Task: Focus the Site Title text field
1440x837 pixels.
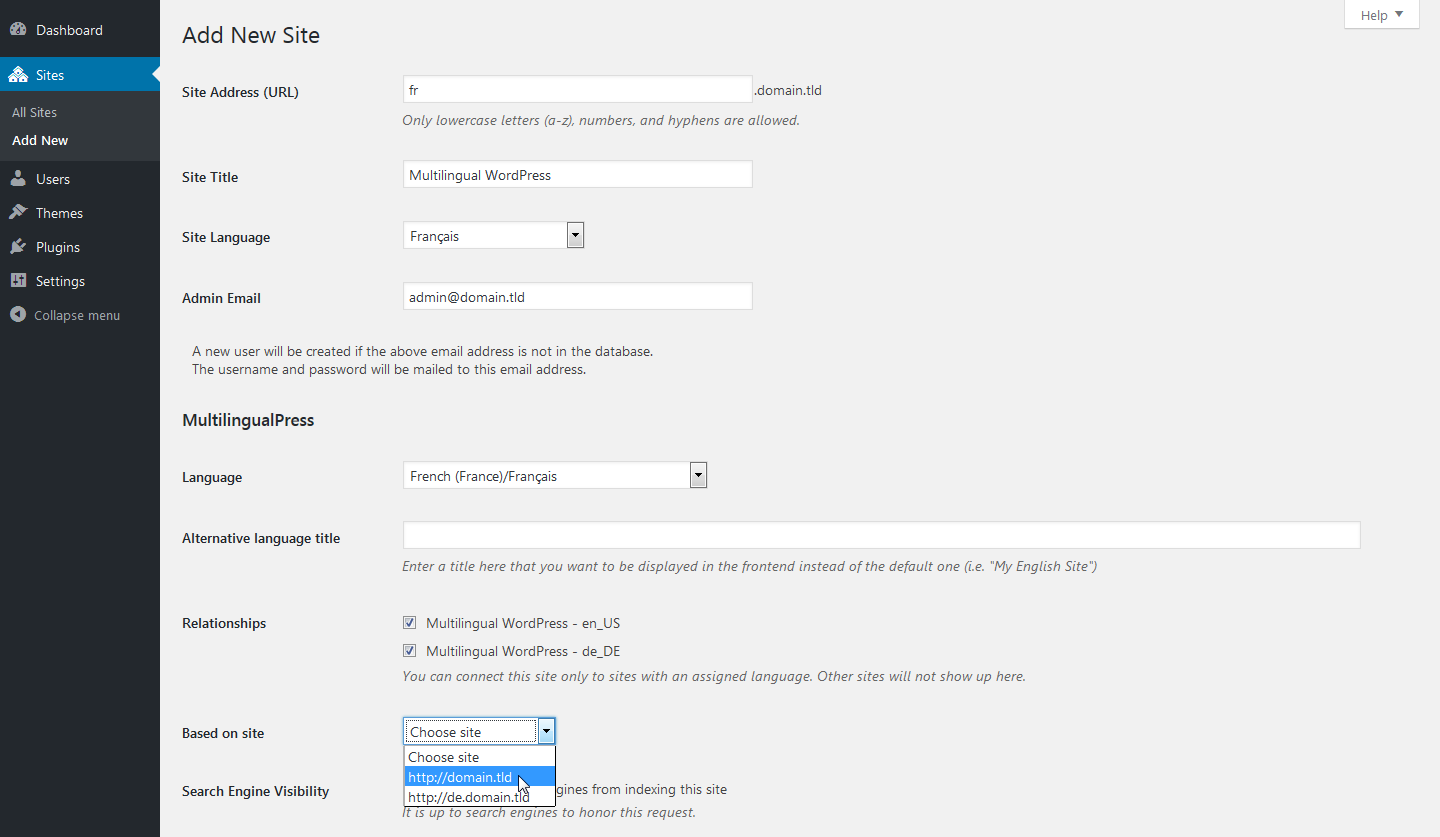Action: tap(577, 174)
